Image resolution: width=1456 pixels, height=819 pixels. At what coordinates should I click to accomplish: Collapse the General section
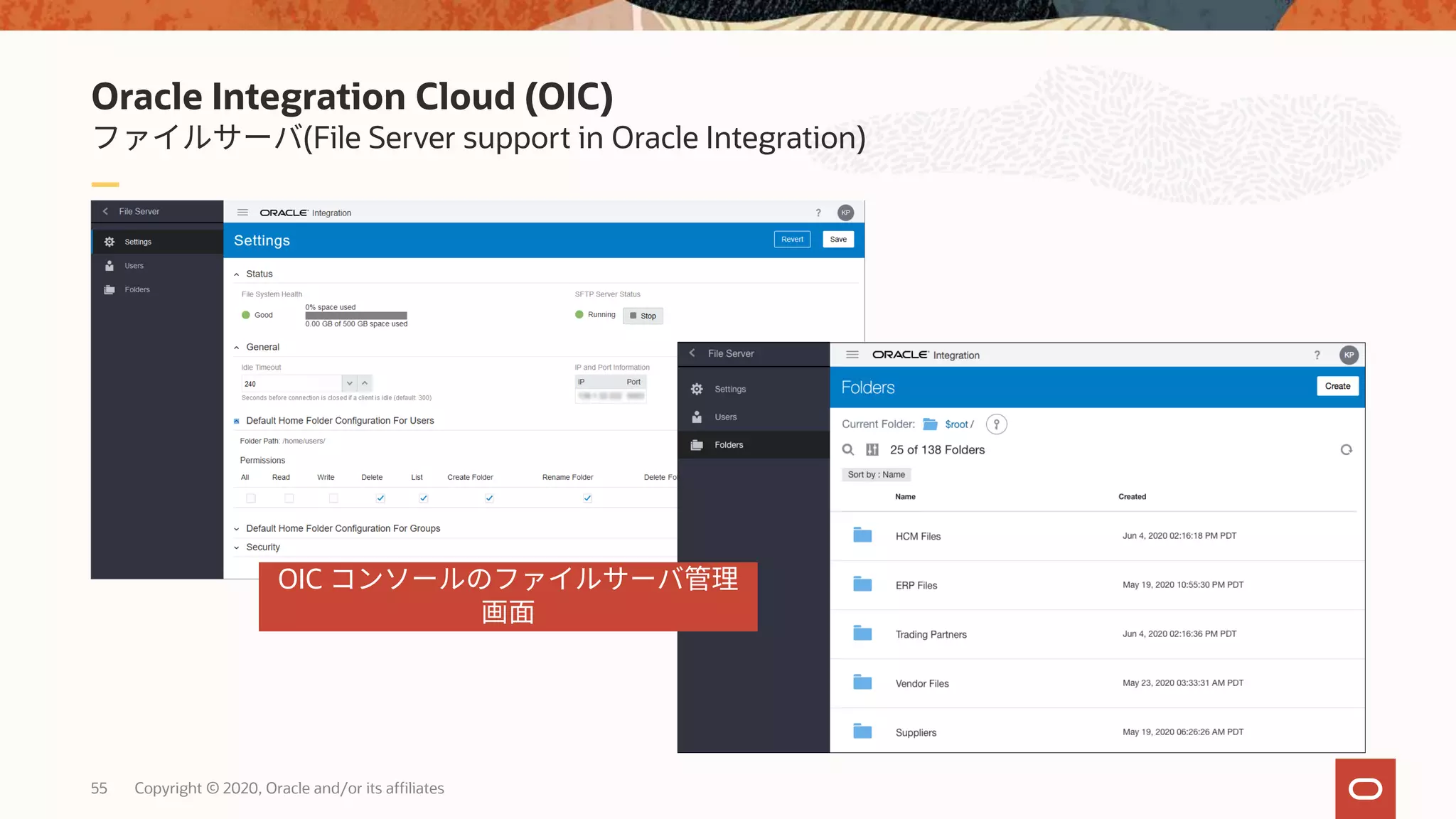(237, 348)
